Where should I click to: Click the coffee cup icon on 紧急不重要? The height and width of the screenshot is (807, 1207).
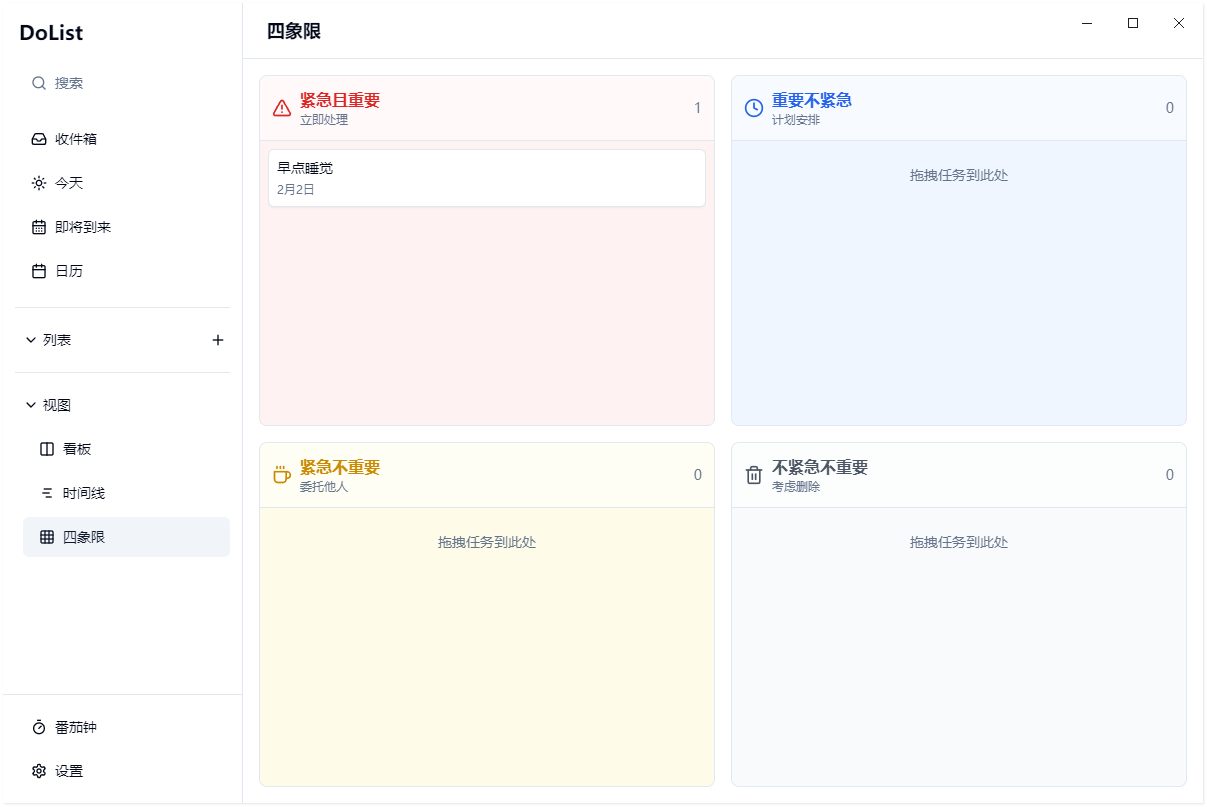pyautogui.click(x=281, y=475)
